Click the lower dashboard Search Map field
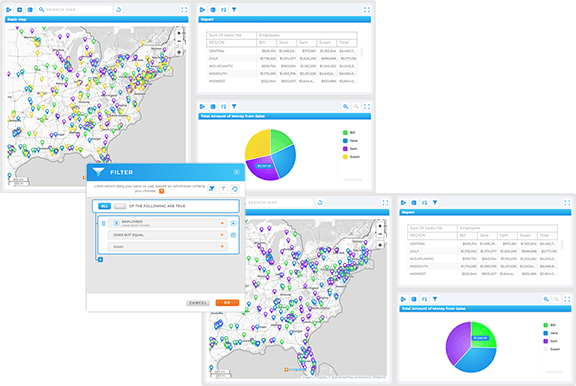Screen dimensions: 576x386 [279, 202]
